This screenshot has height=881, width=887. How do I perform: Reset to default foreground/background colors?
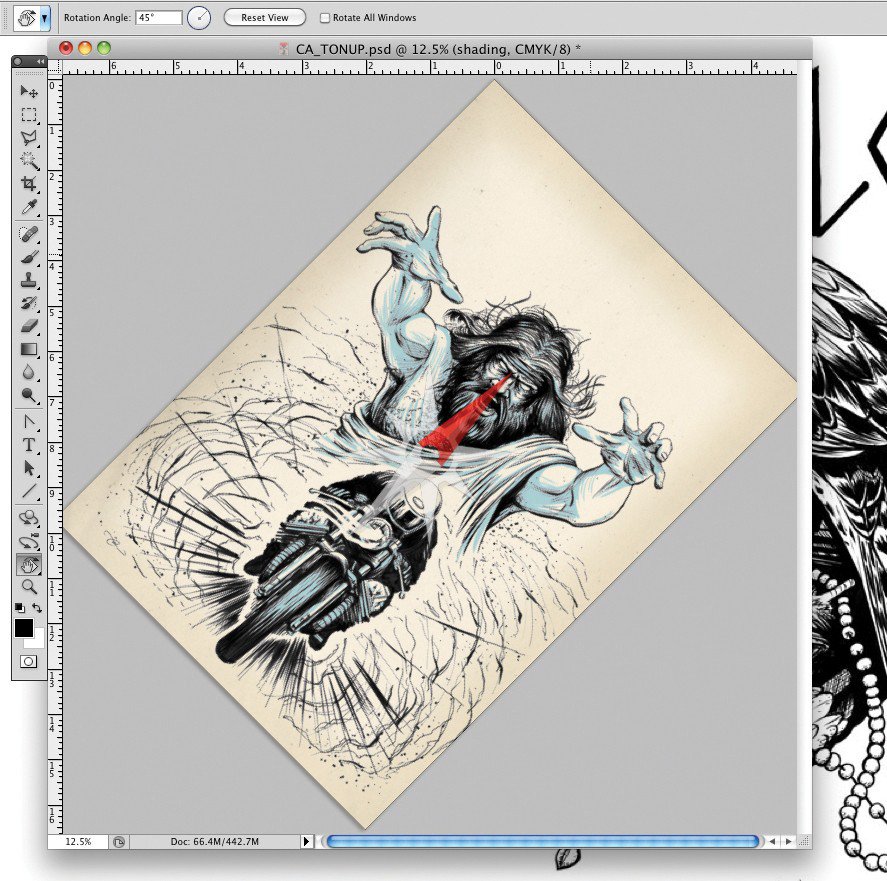tap(19, 608)
